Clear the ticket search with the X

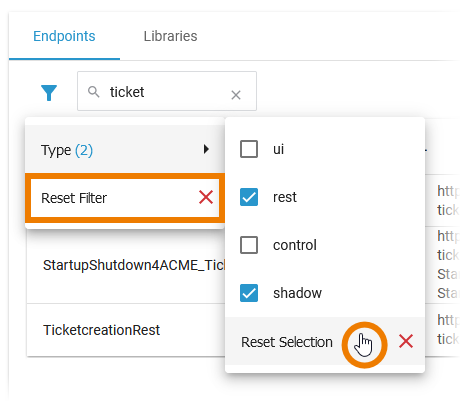point(236,95)
